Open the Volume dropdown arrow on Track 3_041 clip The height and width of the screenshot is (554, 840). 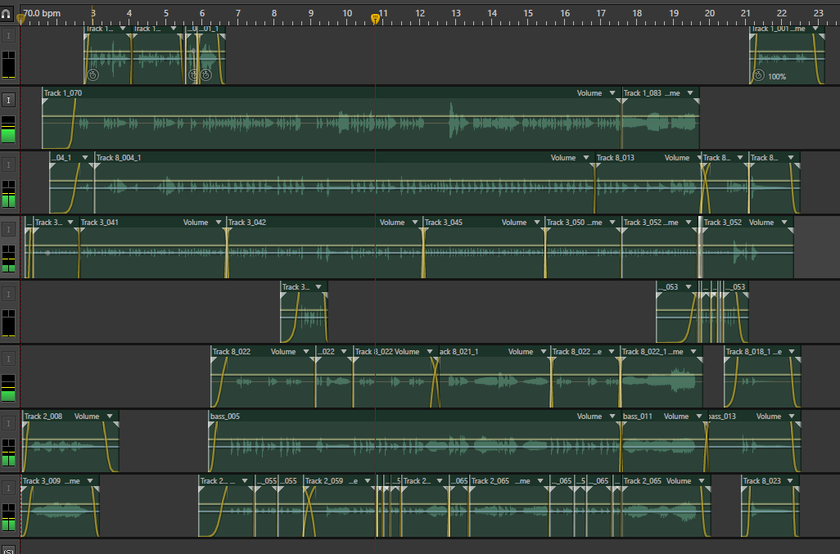pyautogui.click(x=219, y=222)
